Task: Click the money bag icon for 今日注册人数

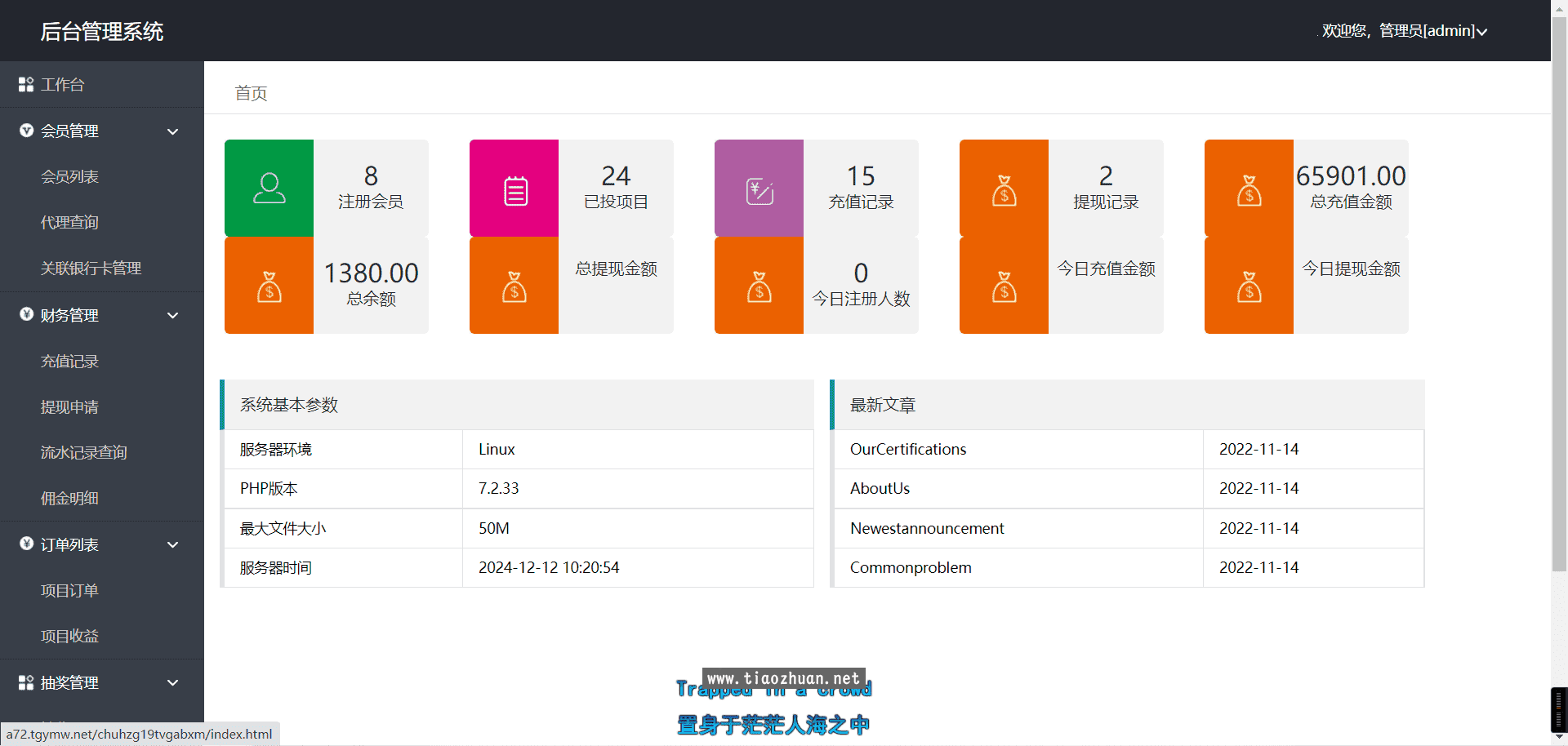Action: (759, 286)
